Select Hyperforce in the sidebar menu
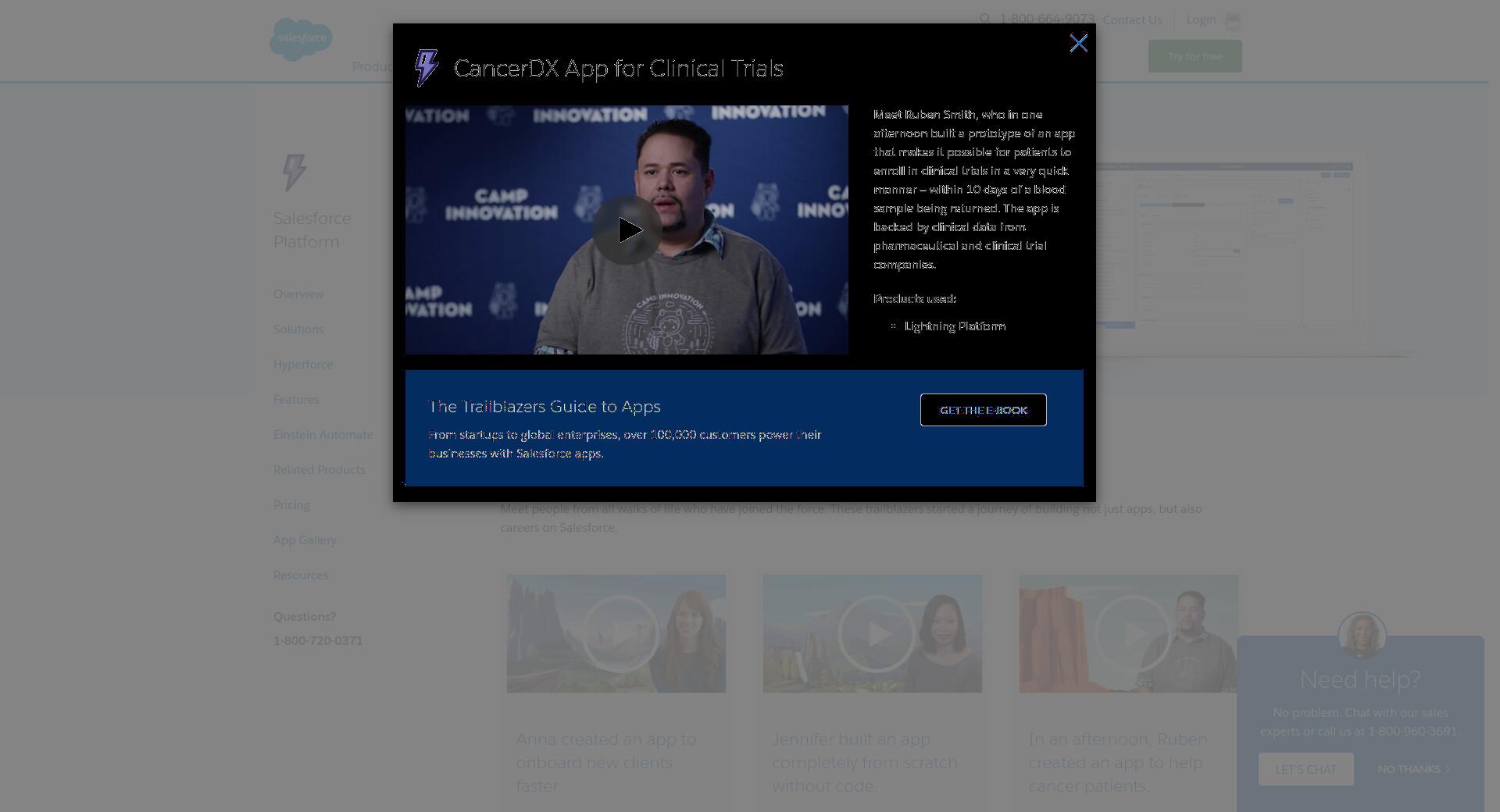This screenshot has width=1500, height=812. pyautogui.click(x=303, y=365)
